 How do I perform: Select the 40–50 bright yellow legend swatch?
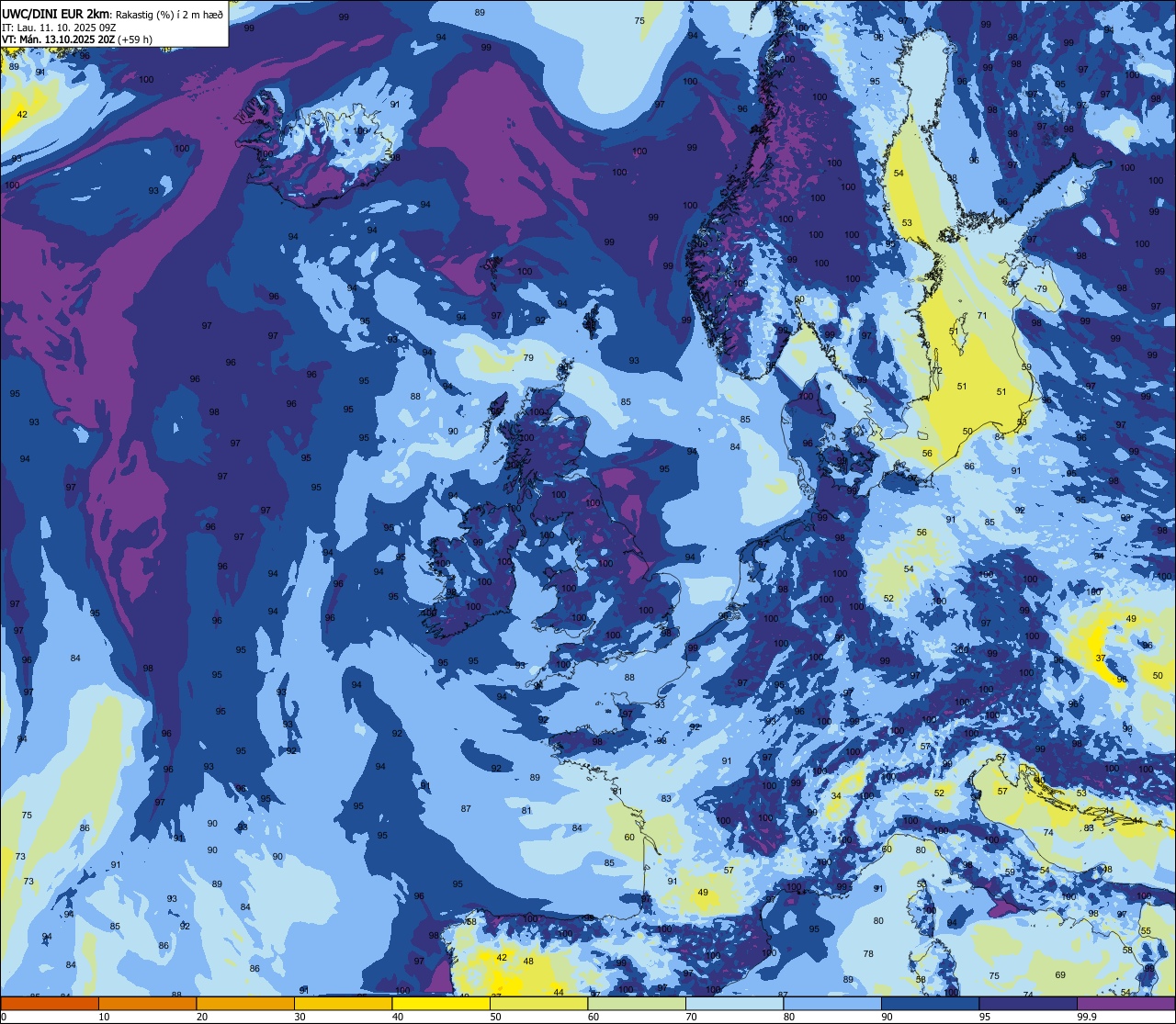point(441,1003)
